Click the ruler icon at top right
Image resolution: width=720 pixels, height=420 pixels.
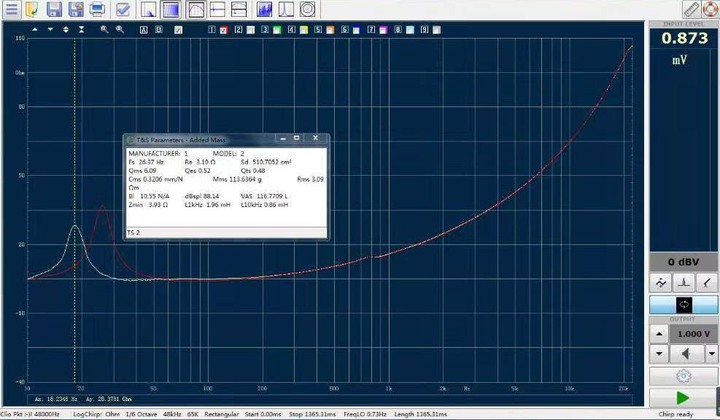691,9
